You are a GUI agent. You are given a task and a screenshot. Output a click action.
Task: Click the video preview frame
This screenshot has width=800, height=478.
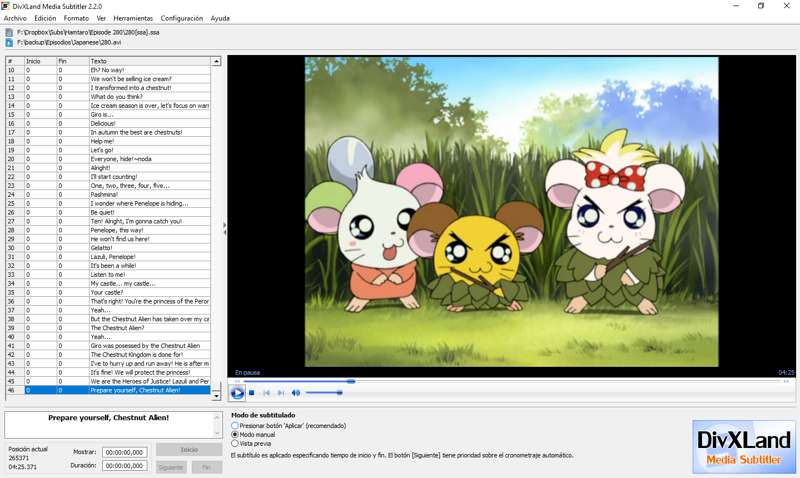512,212
